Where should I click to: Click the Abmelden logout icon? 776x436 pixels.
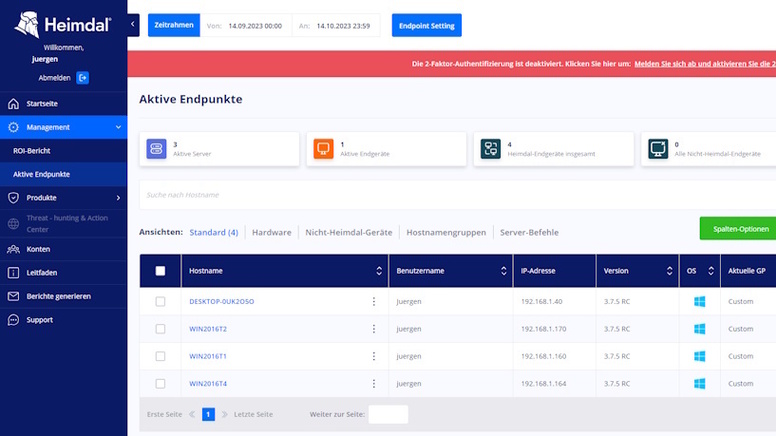point(83,77)
